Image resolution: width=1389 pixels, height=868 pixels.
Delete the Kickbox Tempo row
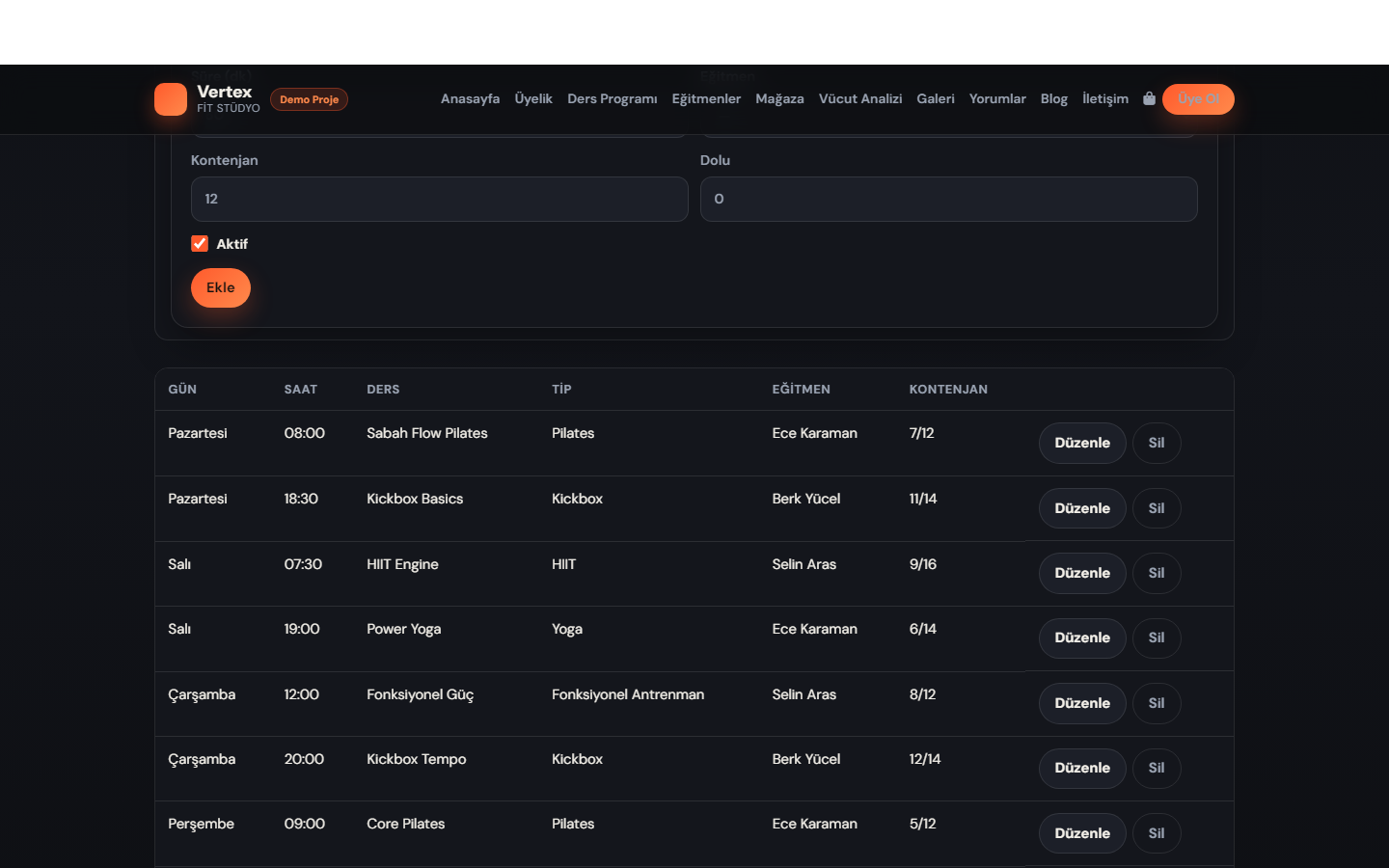[1157, 768]
